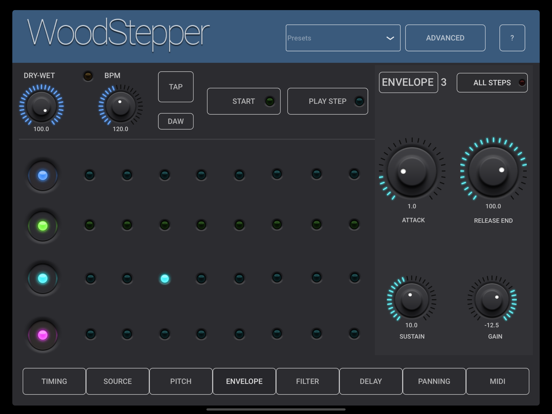This screenshot has width=552, height=414.
Task: Open help with the question mark button
Action: (x=512, y=38)
